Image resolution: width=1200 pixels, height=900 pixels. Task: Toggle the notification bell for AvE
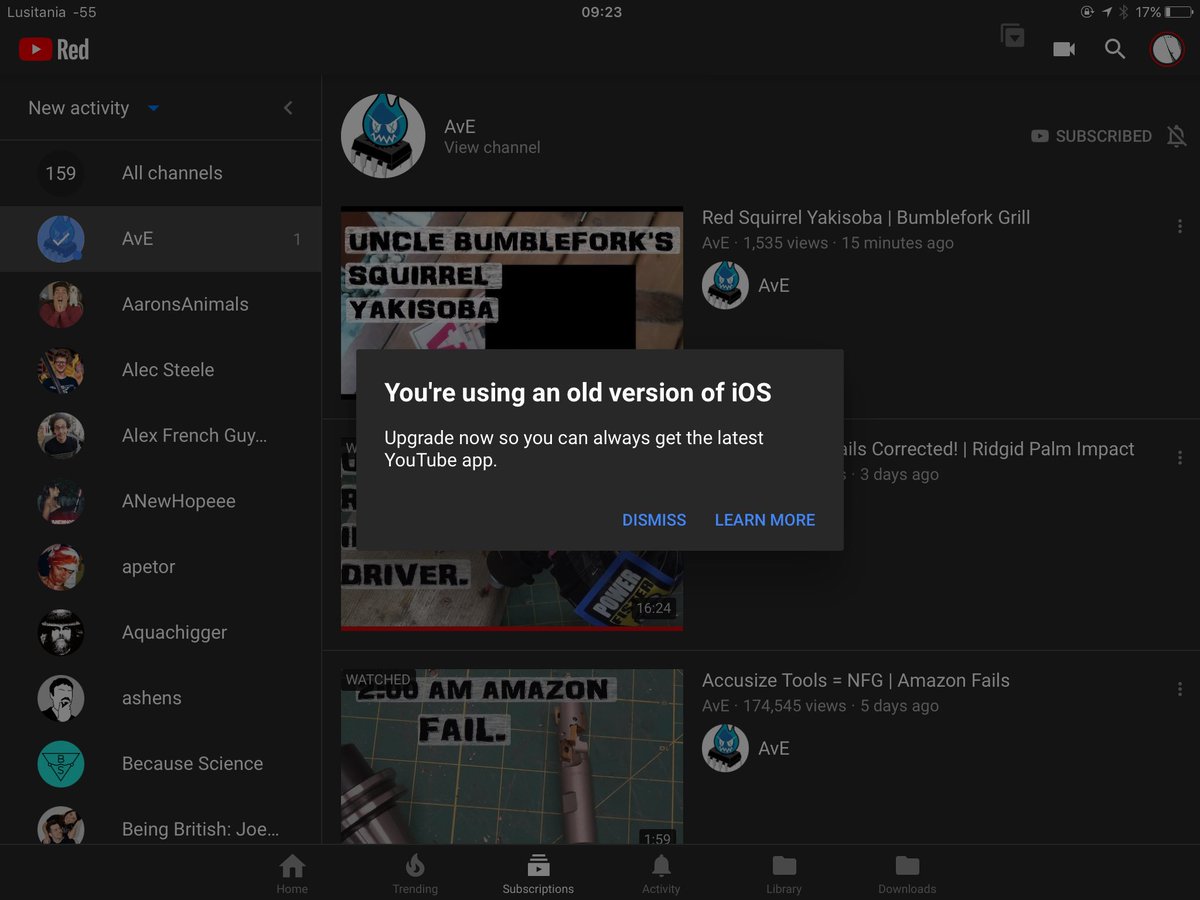1177,136
